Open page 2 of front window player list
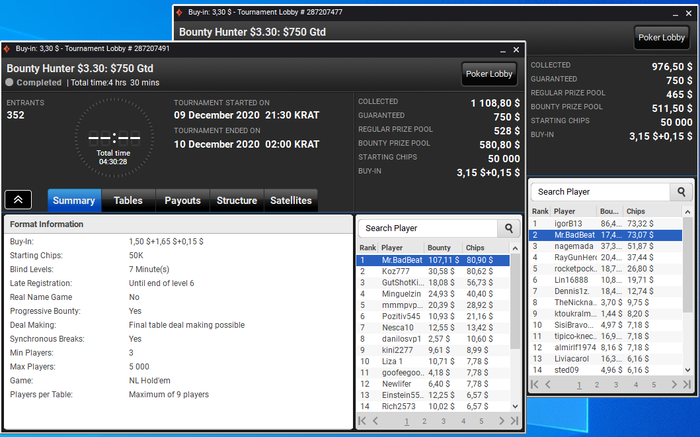 [424, 421]
